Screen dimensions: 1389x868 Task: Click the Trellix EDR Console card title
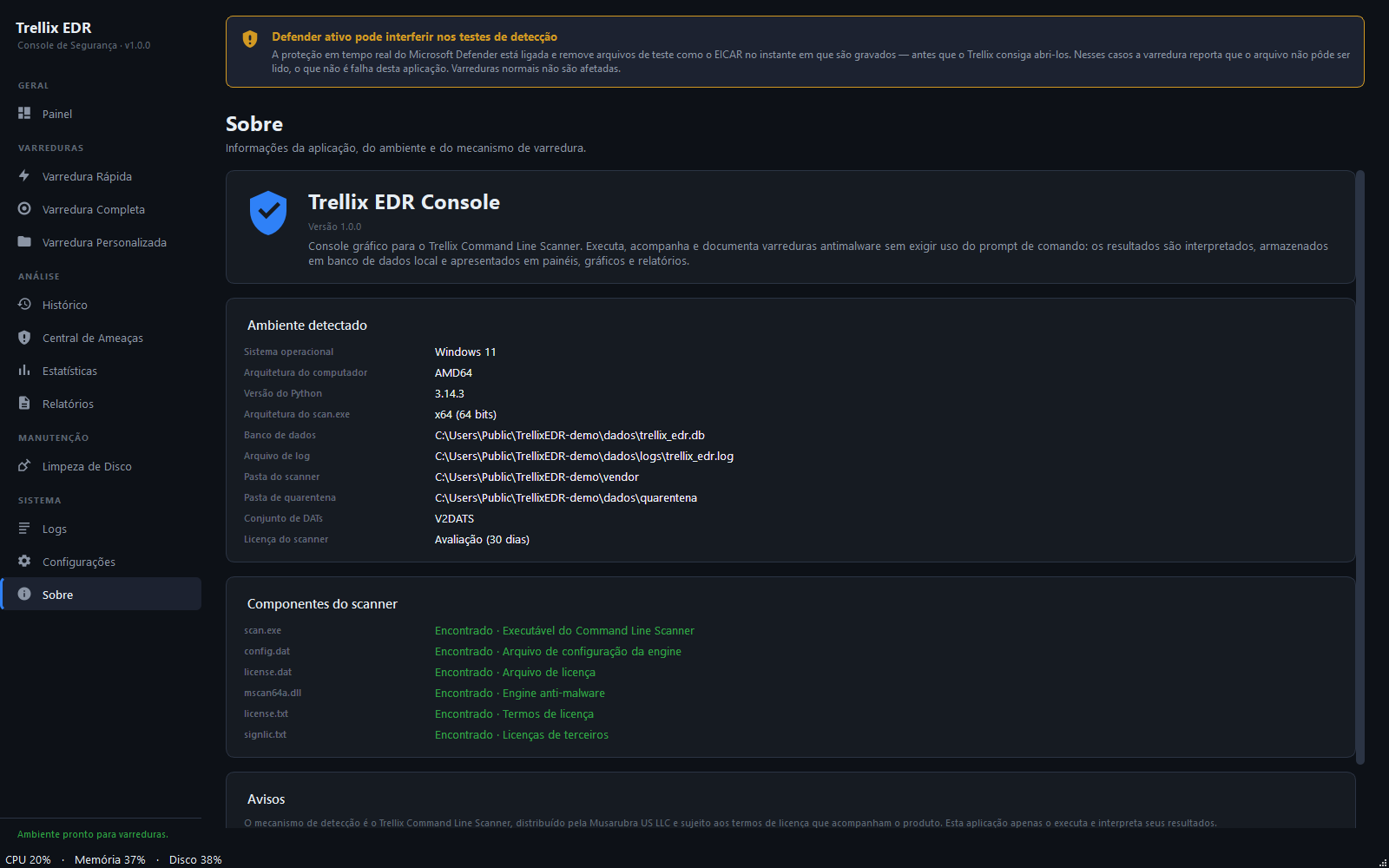click(404, 202)
